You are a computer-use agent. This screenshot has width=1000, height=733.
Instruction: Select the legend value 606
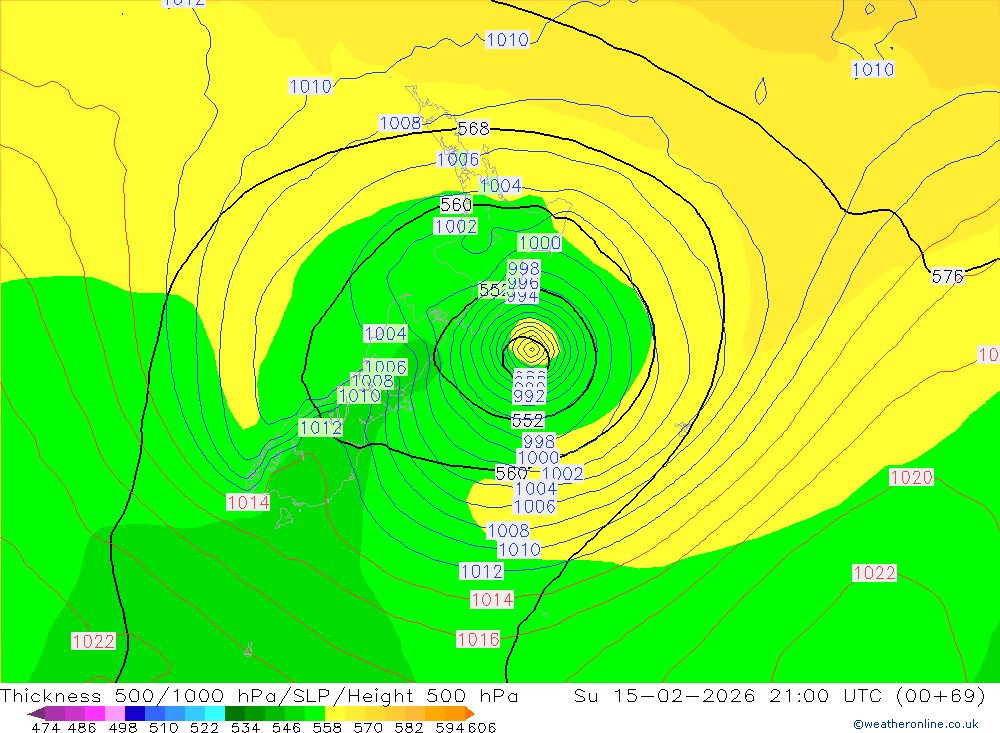coord(482,727)
